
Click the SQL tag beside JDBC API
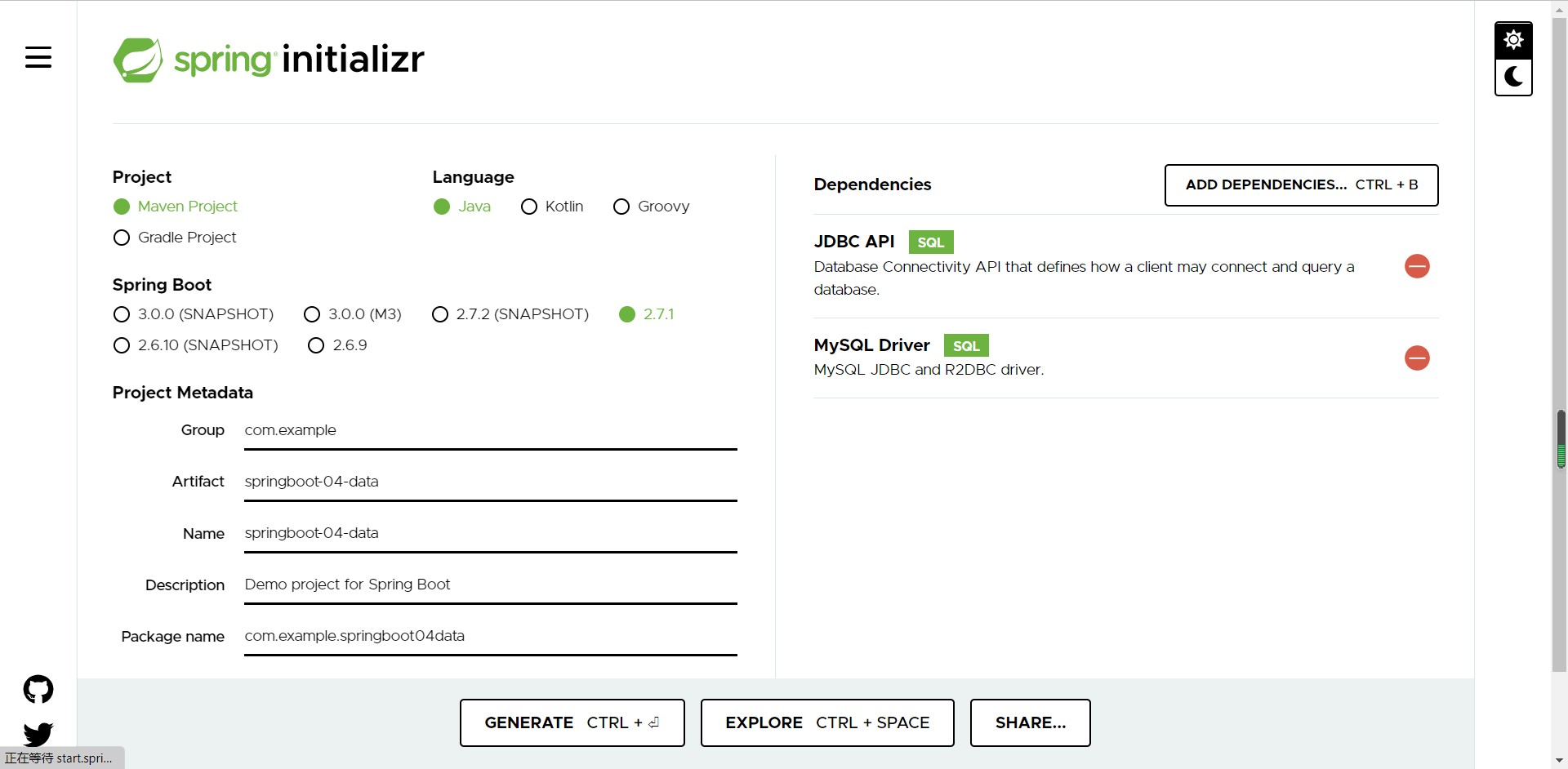click(931, 242)
